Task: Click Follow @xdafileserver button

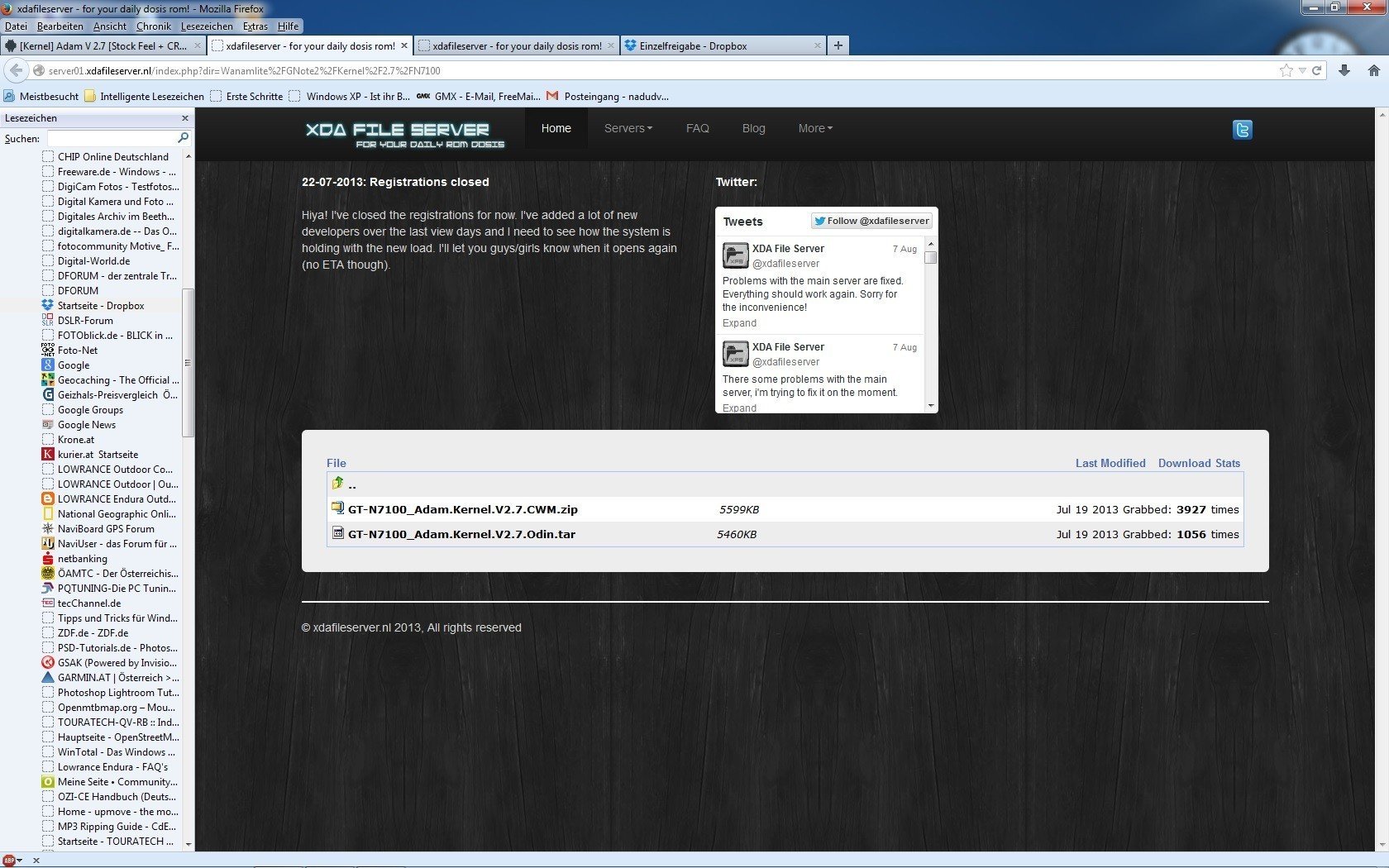Action: click(872, 221)
